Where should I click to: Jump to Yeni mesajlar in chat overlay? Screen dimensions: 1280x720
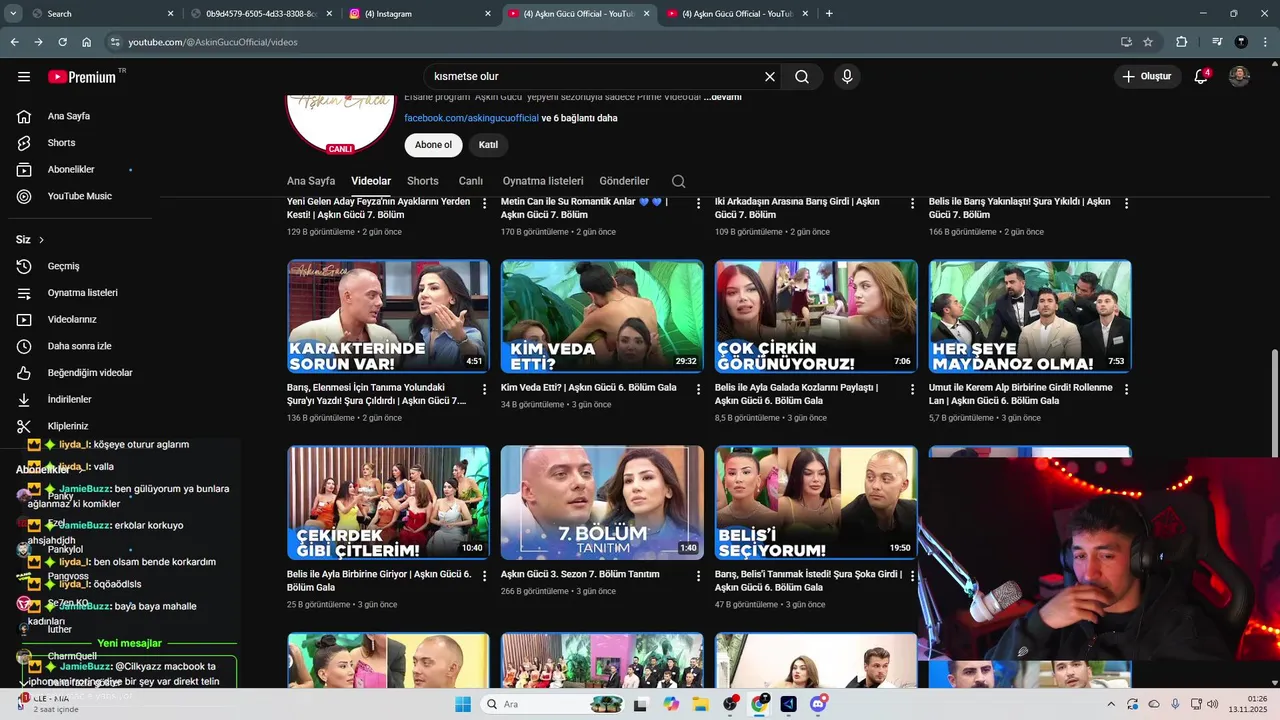point(129,643)
